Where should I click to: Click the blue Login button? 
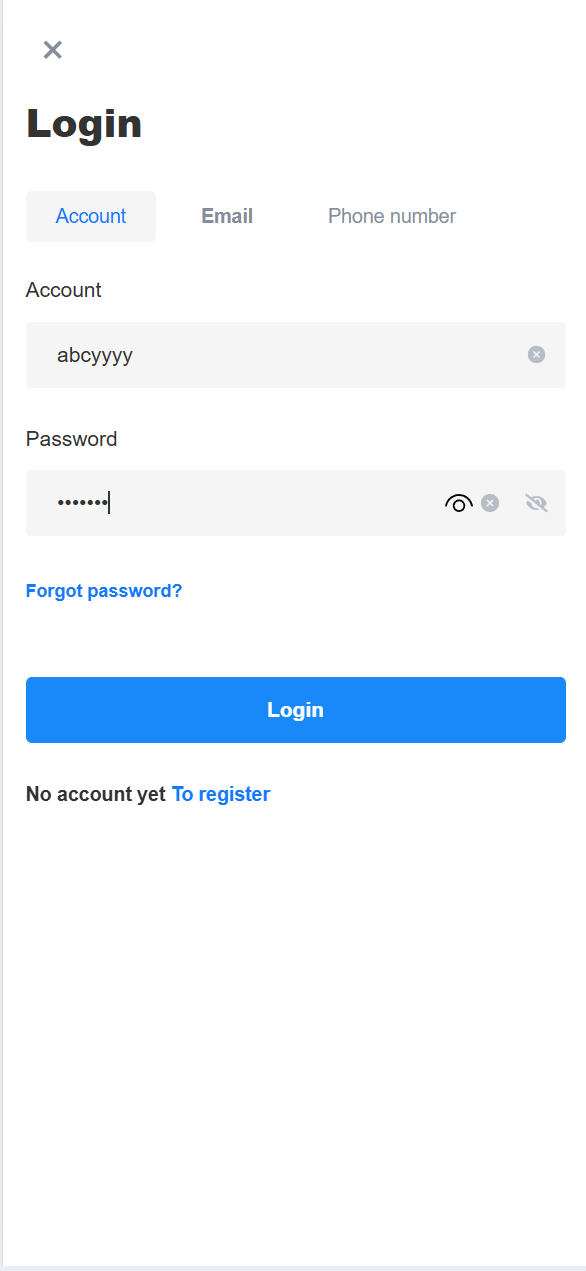click(296, 710)
